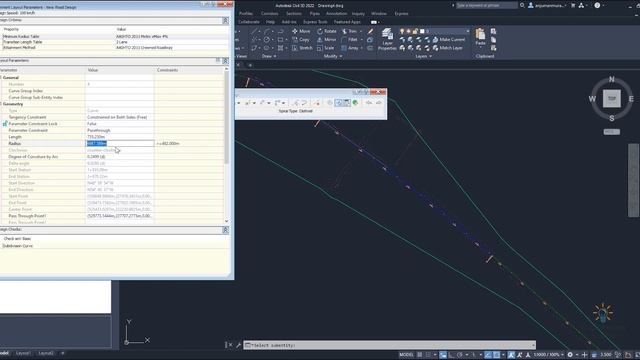Toggle object snap in status bar
Image resolution: width=640 pixels, height=360 pixels.
[x=496, y=355]
